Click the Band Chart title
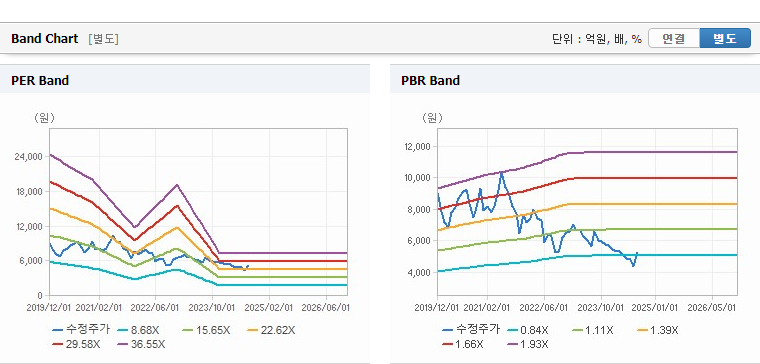760x364 pixels. 45,39
